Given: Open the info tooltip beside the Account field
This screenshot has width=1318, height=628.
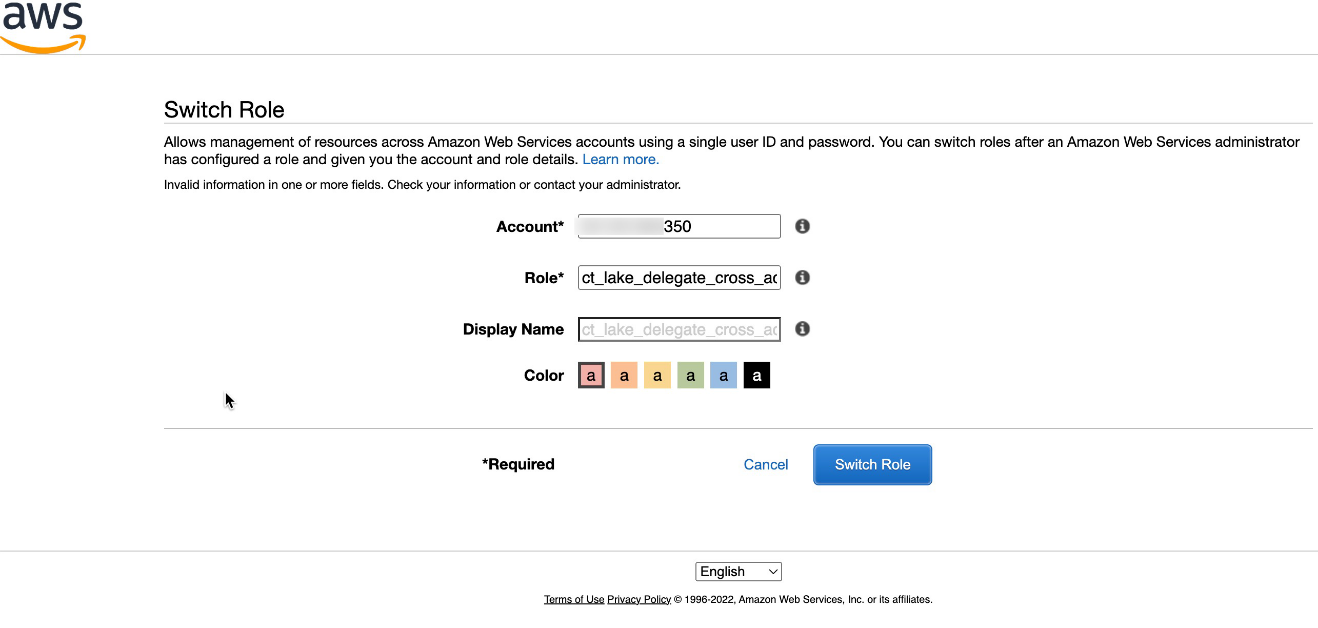Looking at the screenshot, I should pos(802,226).
